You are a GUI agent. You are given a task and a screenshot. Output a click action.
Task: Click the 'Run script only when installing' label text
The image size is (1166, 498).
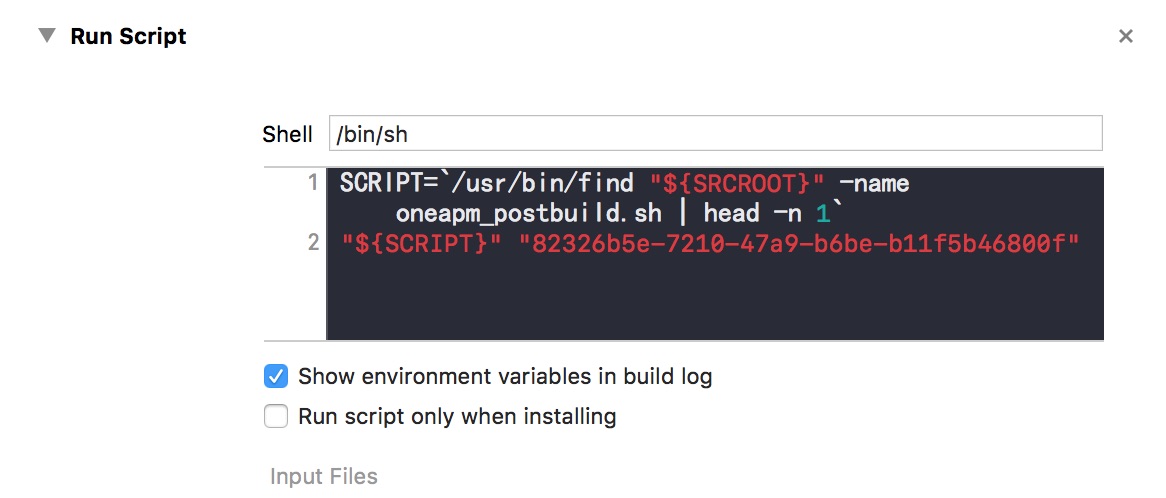click(x=457, y=415)
